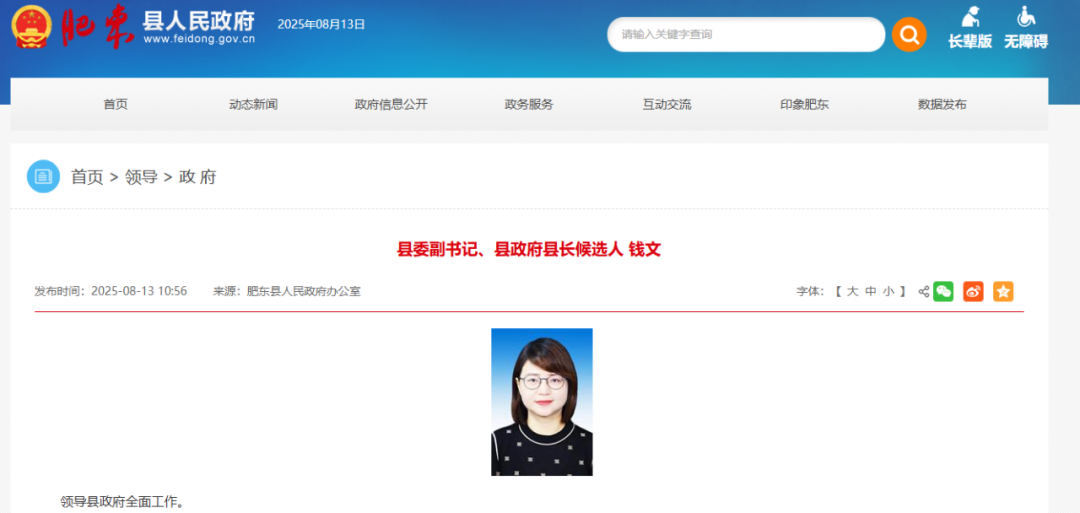1080x513 pixels.
Task: Open the 政府信息公开 navigation tab
Action: pos(391,105)
